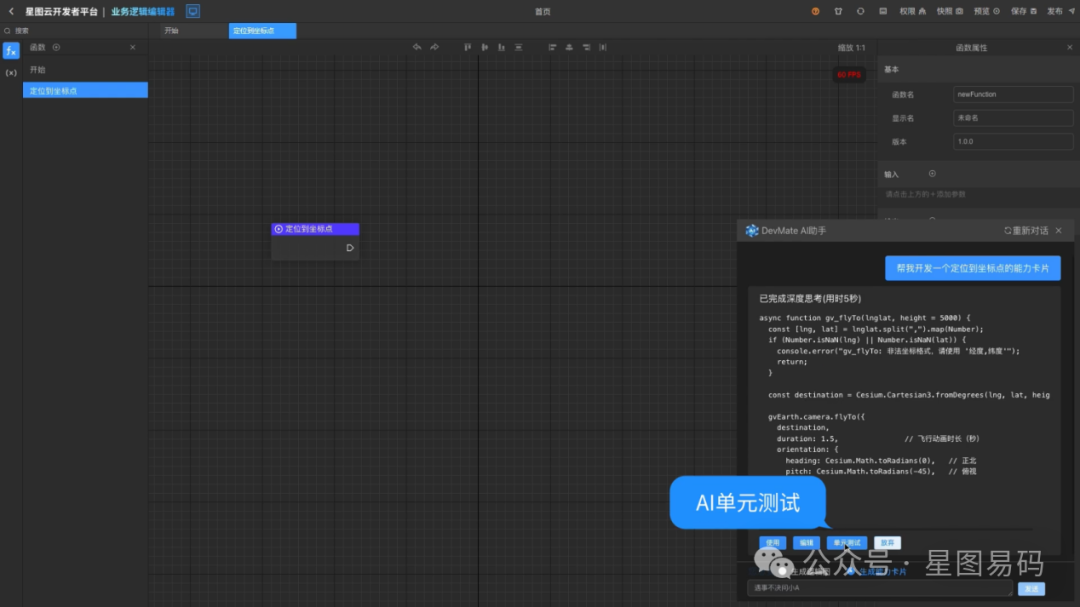Align nodes to right edge

586,47
